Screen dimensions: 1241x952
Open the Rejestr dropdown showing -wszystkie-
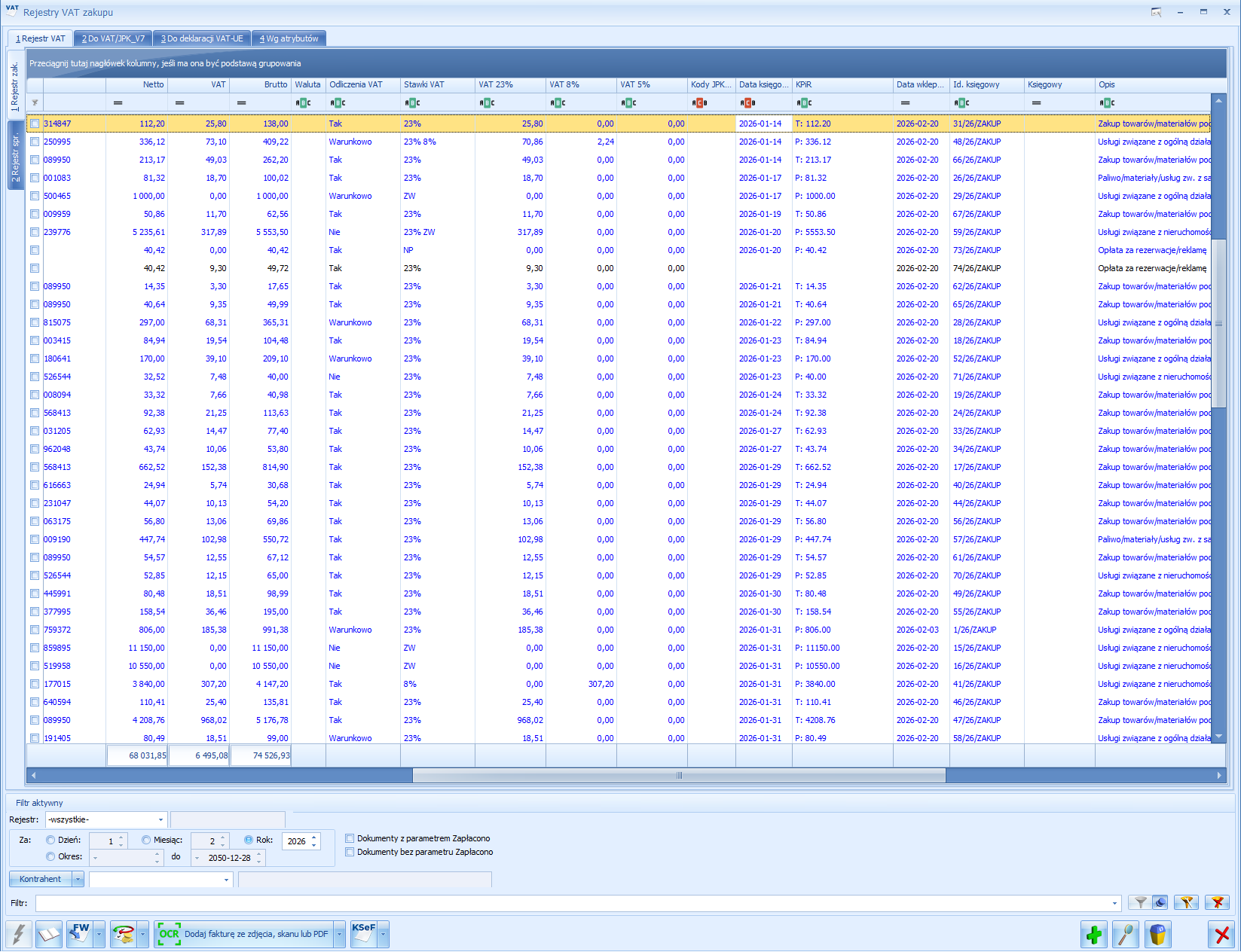[x=160, y=819]
